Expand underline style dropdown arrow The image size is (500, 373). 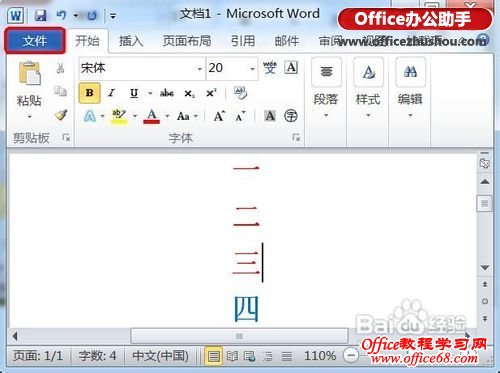click(x=150, y=93)
